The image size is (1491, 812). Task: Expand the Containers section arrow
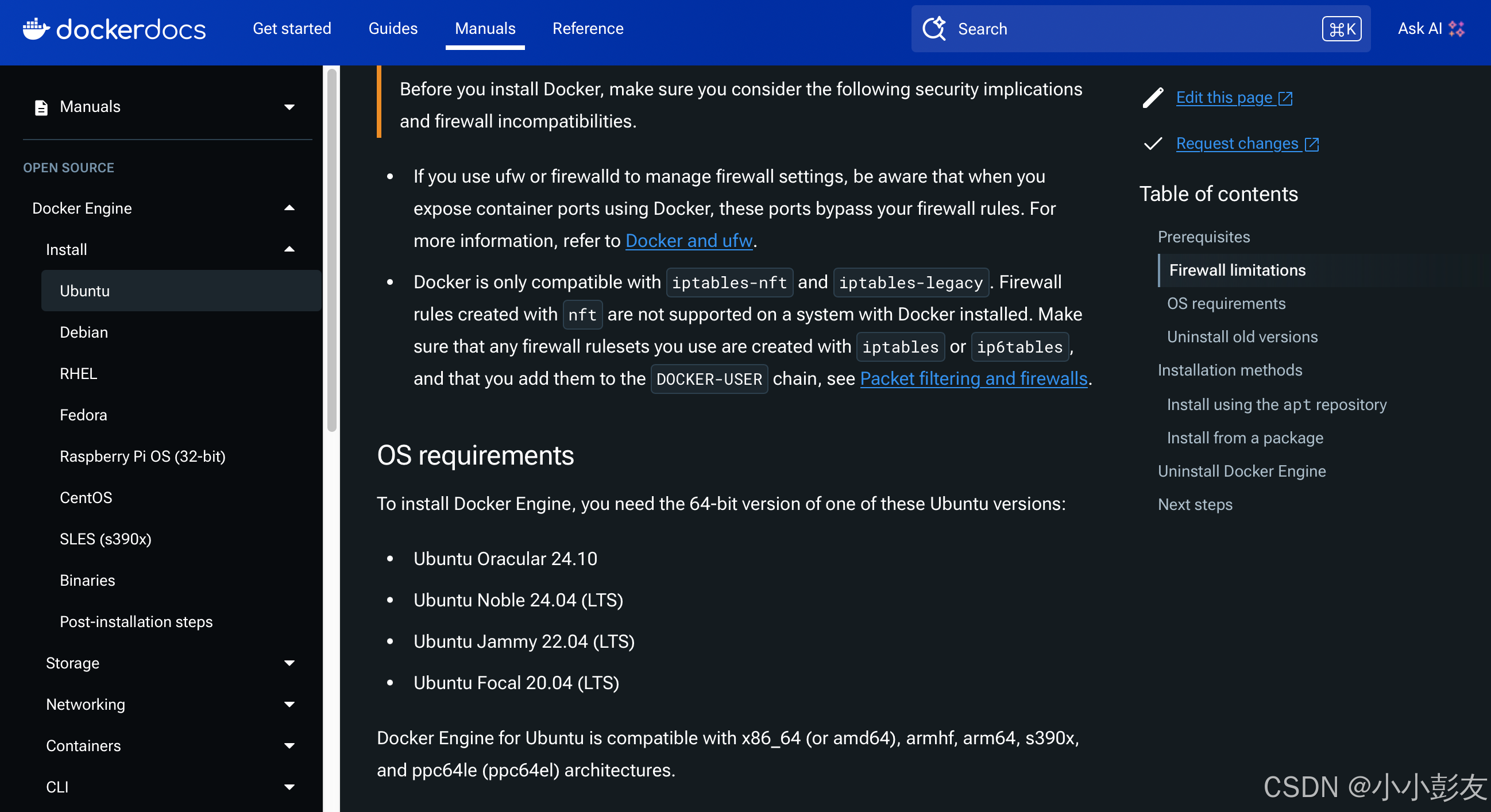(x=289, y=746)
